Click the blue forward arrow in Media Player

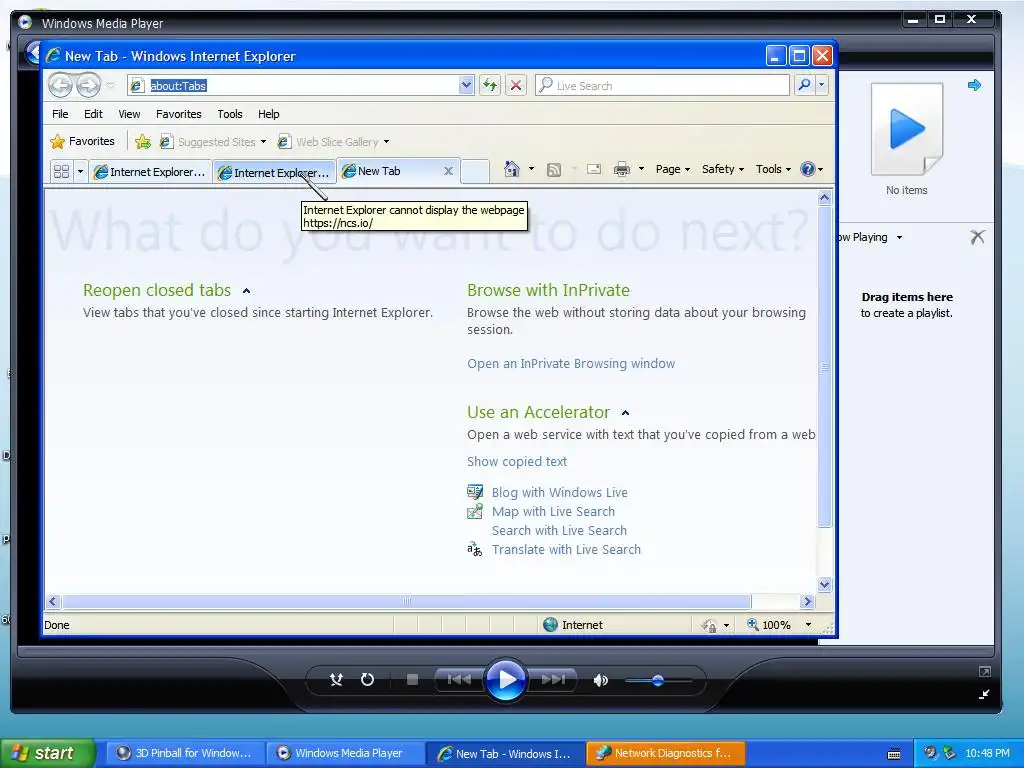click(x=974, y=85)
